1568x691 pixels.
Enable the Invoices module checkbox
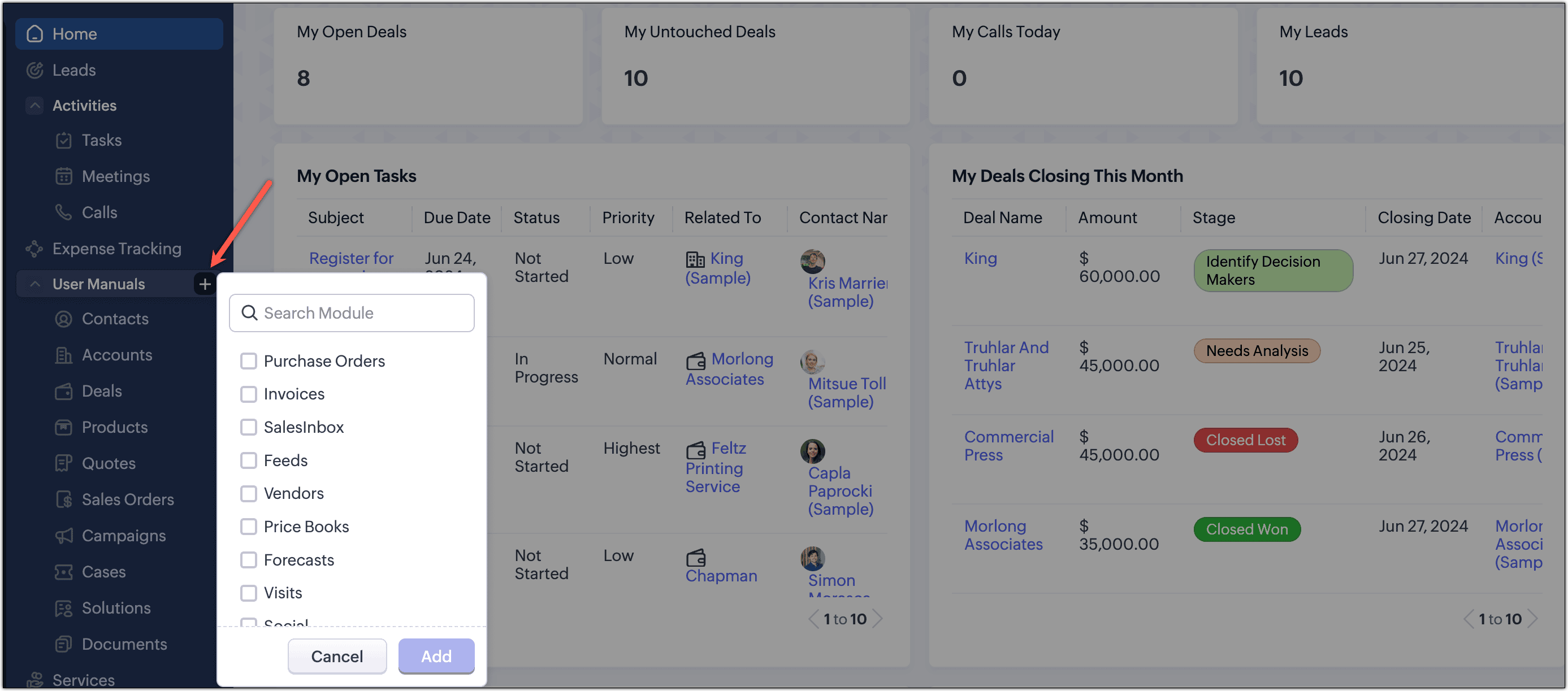(x=248, y=394)
